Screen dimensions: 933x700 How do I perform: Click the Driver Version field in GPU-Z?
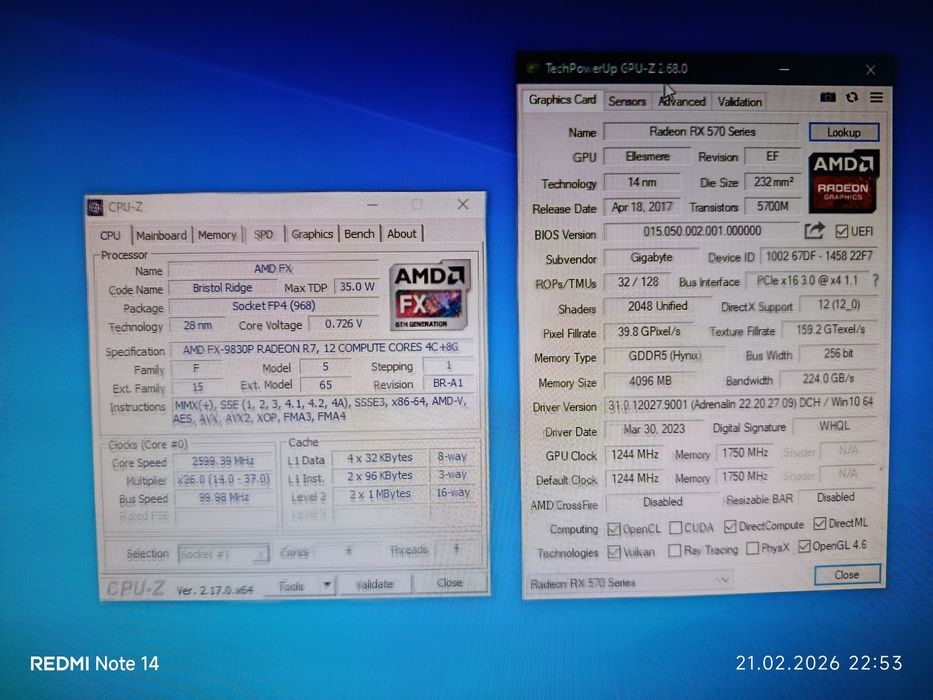(740, 404)
